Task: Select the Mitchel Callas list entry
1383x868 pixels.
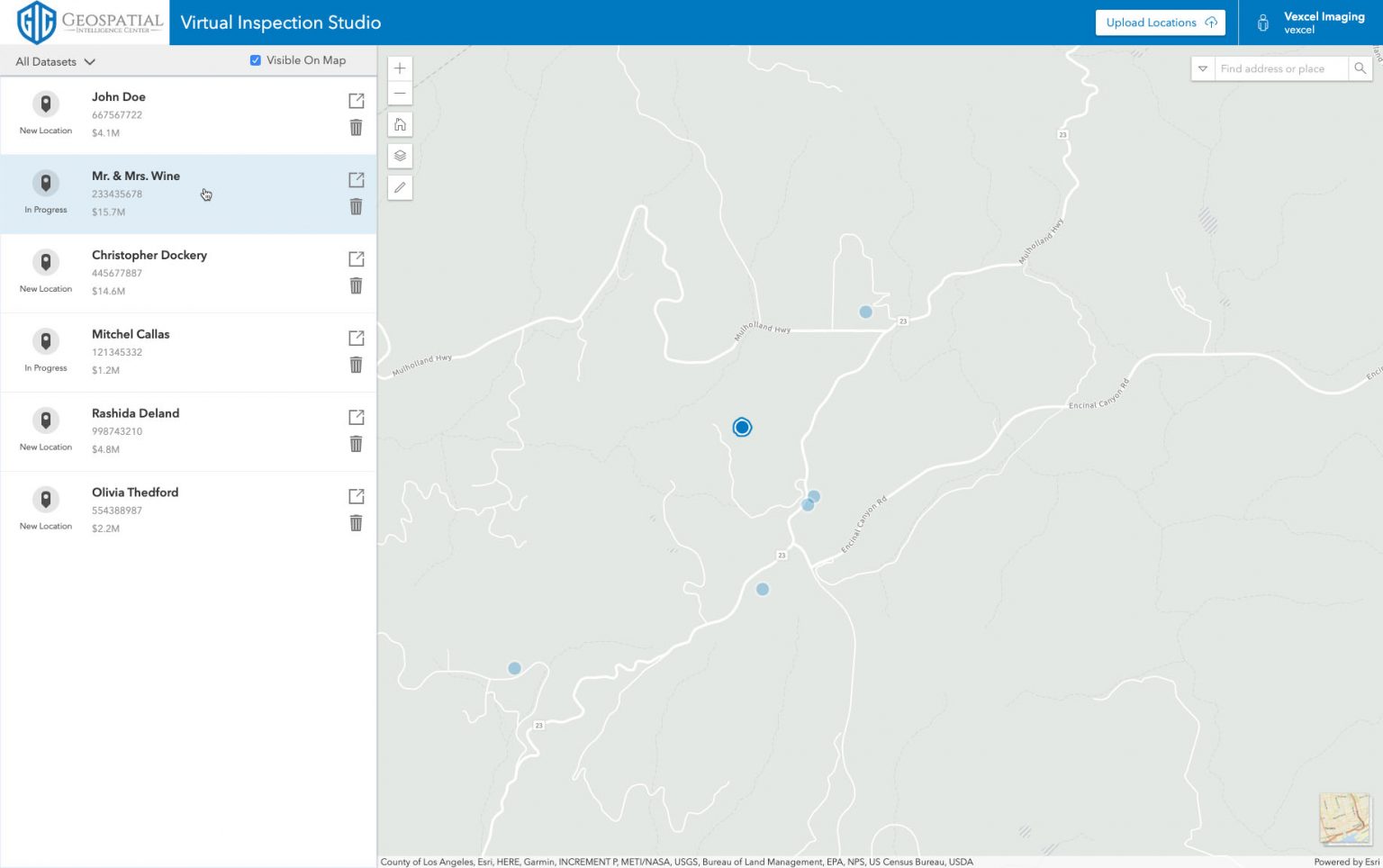Action: click(188, 353)
